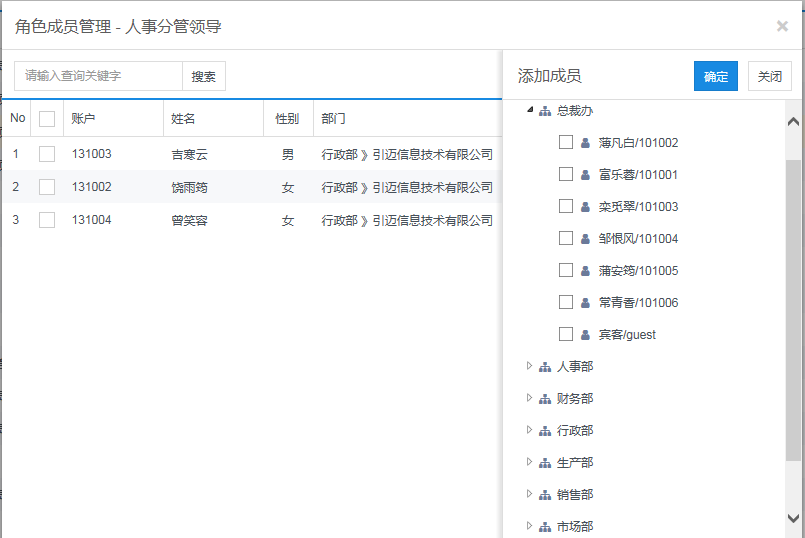This screenshot has width=805, height=538.
Task: Click the department icon next to 生产部
Action: pos(545,463)
